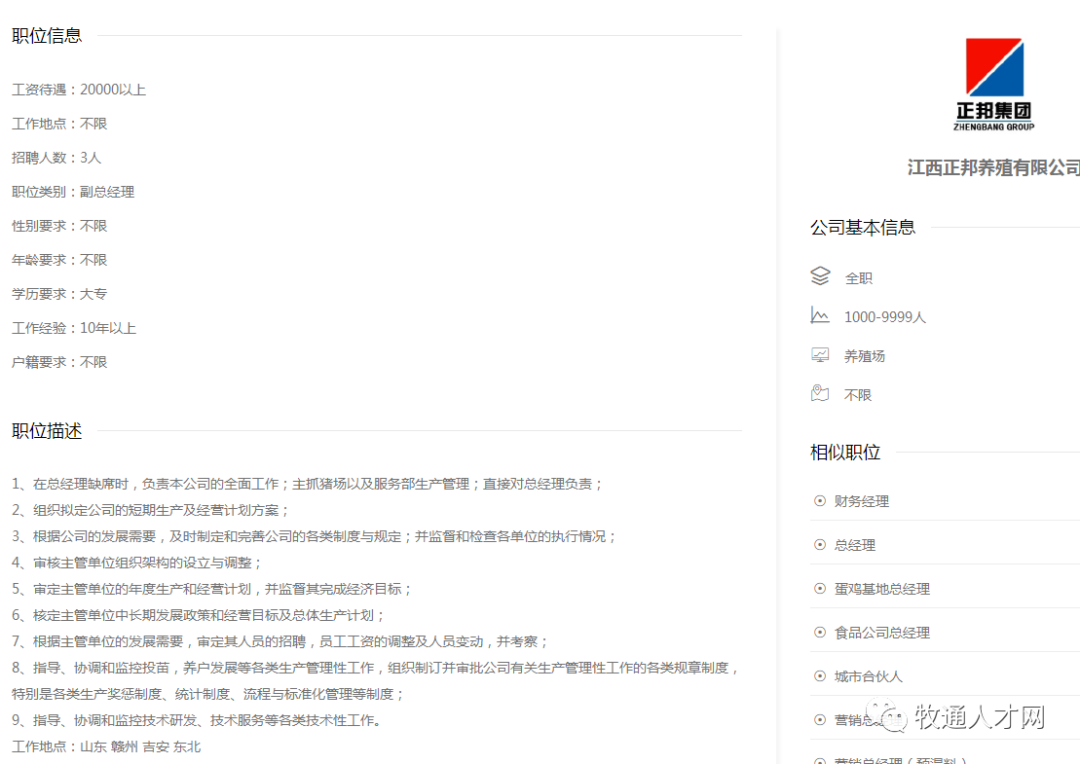
Task: Click the map location icon next to 不限
Action: [x=820, y=393]
